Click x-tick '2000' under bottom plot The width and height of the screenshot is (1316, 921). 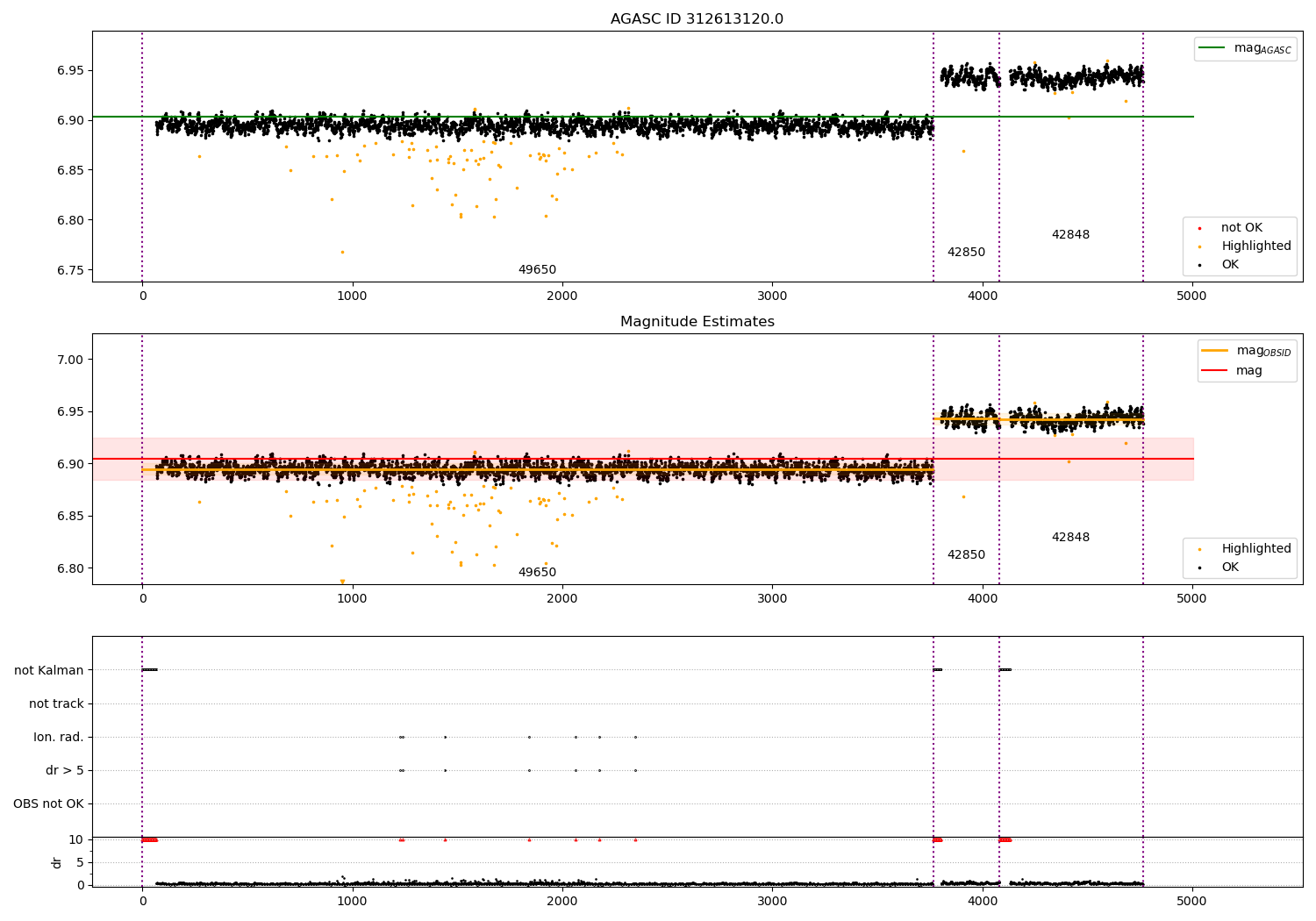(x=562, y=902)
